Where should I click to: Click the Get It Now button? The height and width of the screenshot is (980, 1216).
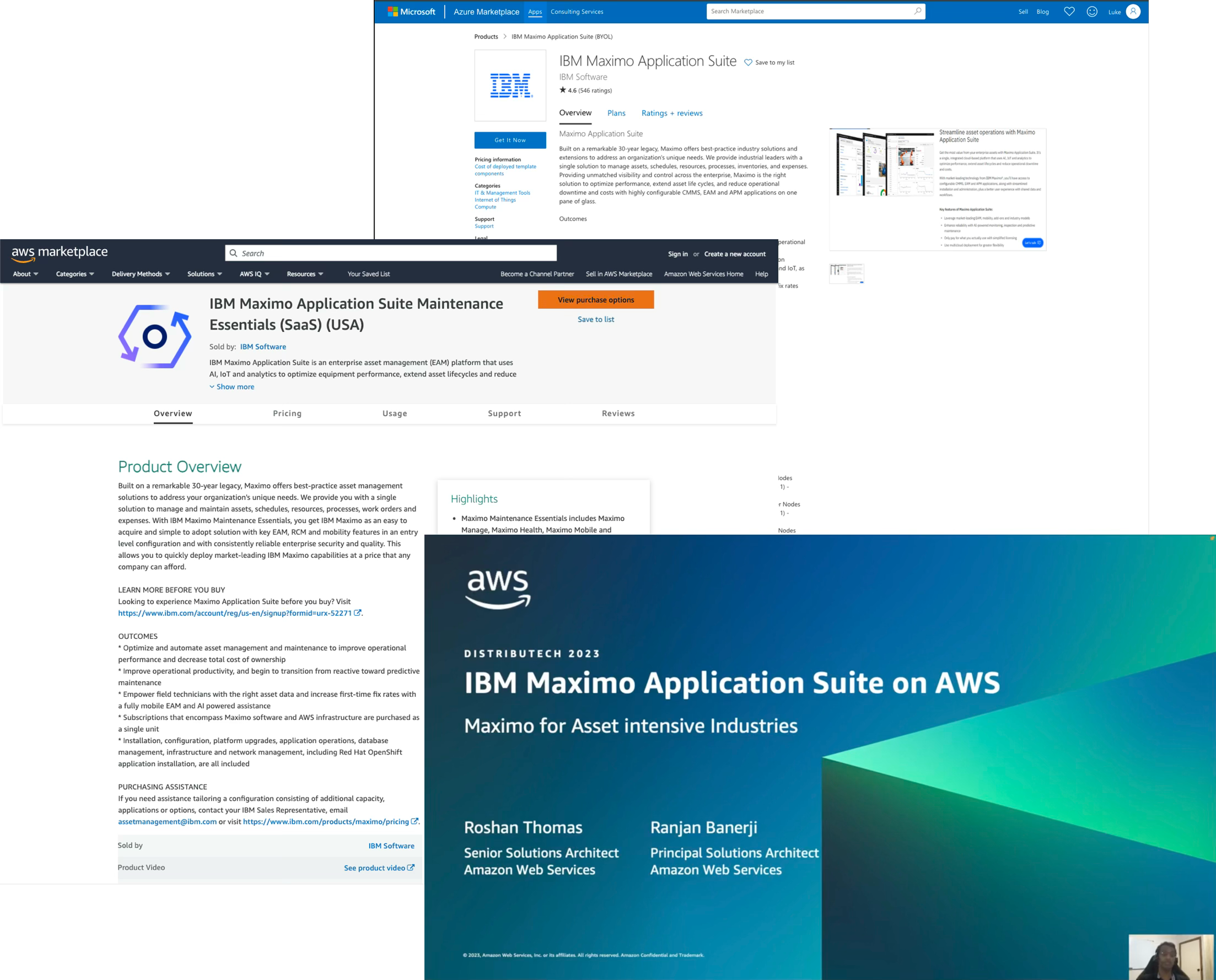(510, 139)
